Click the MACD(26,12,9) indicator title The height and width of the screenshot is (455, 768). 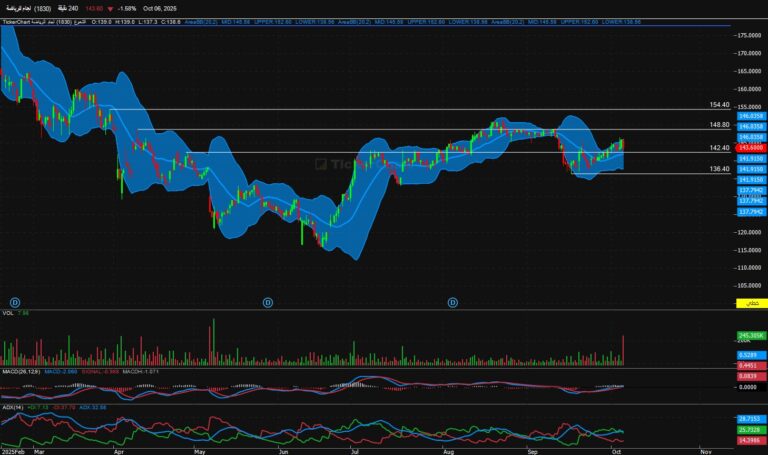(x=22, y=372)
